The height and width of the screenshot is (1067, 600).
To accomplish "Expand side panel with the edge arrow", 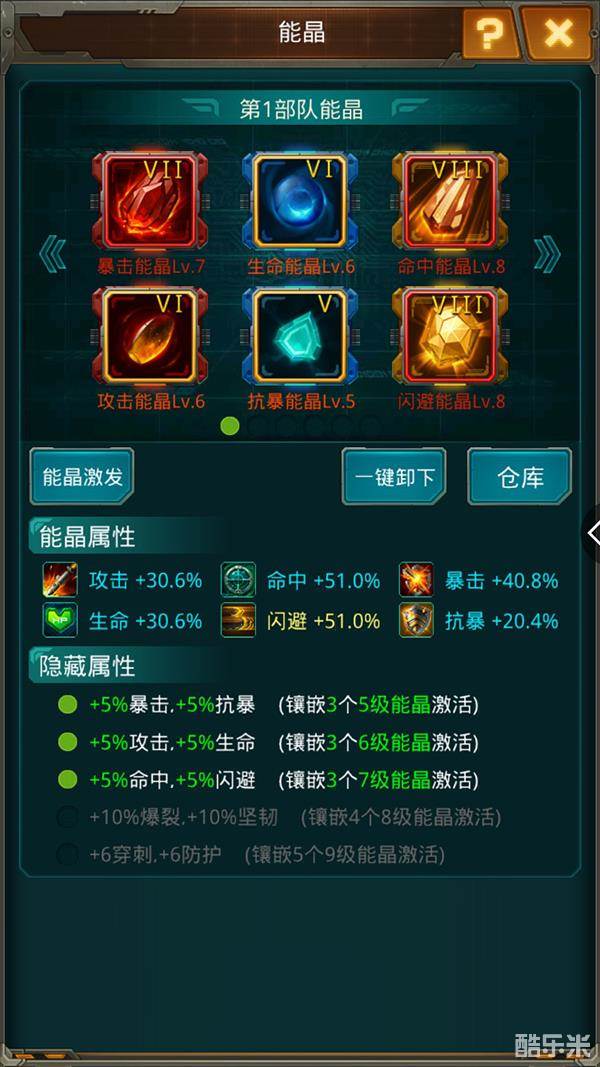I will pyautogui.click(x=592, y=534).
